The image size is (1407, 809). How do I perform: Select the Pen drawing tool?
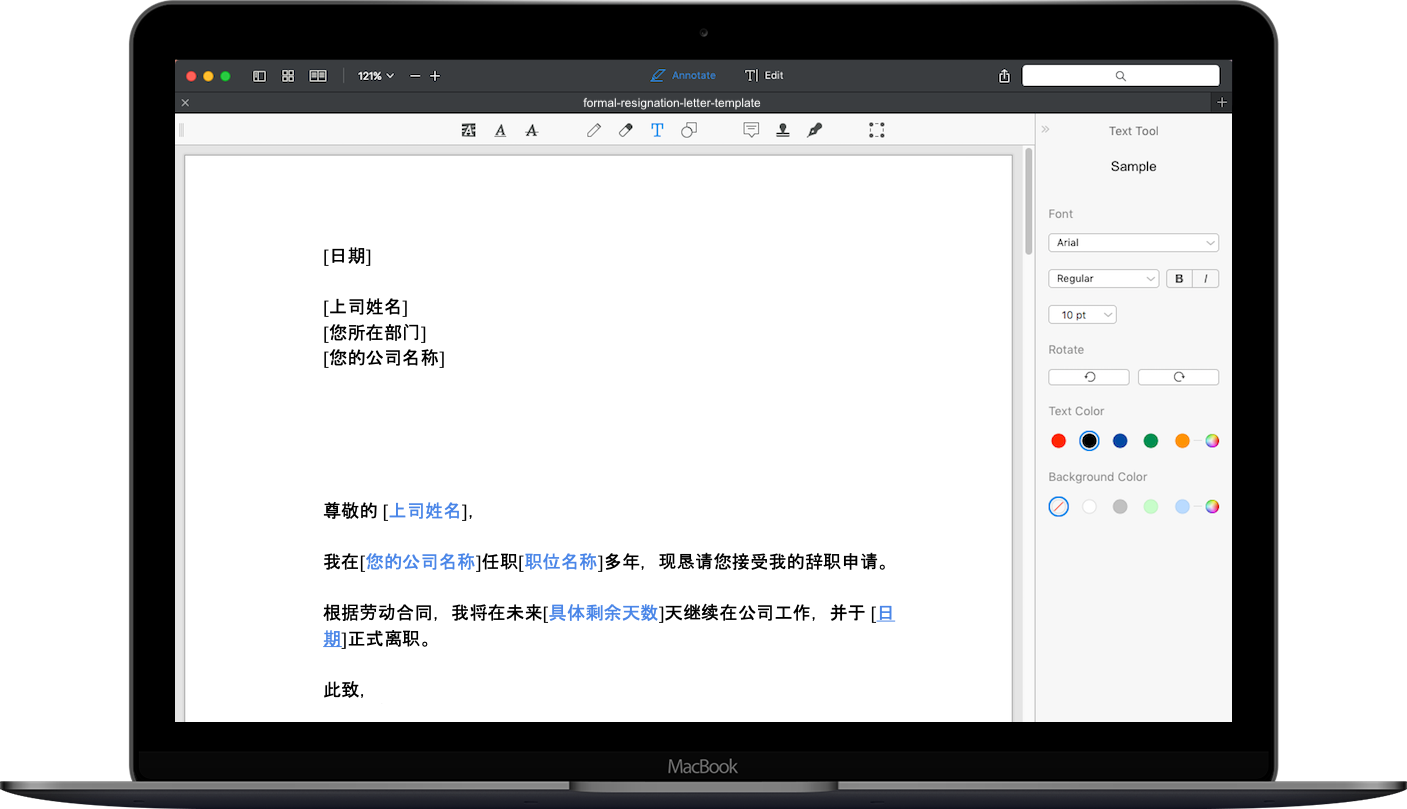pyautogui.click(x=594, y=130)
